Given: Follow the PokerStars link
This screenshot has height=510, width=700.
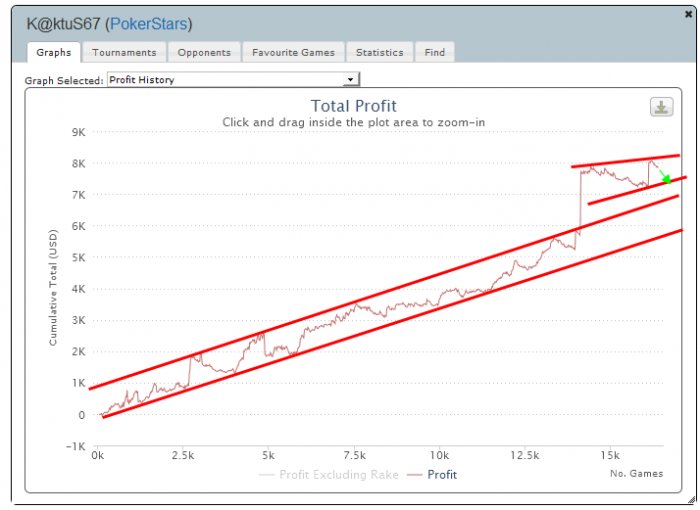Looking at the screenshot, I should (x=149, y=24).
